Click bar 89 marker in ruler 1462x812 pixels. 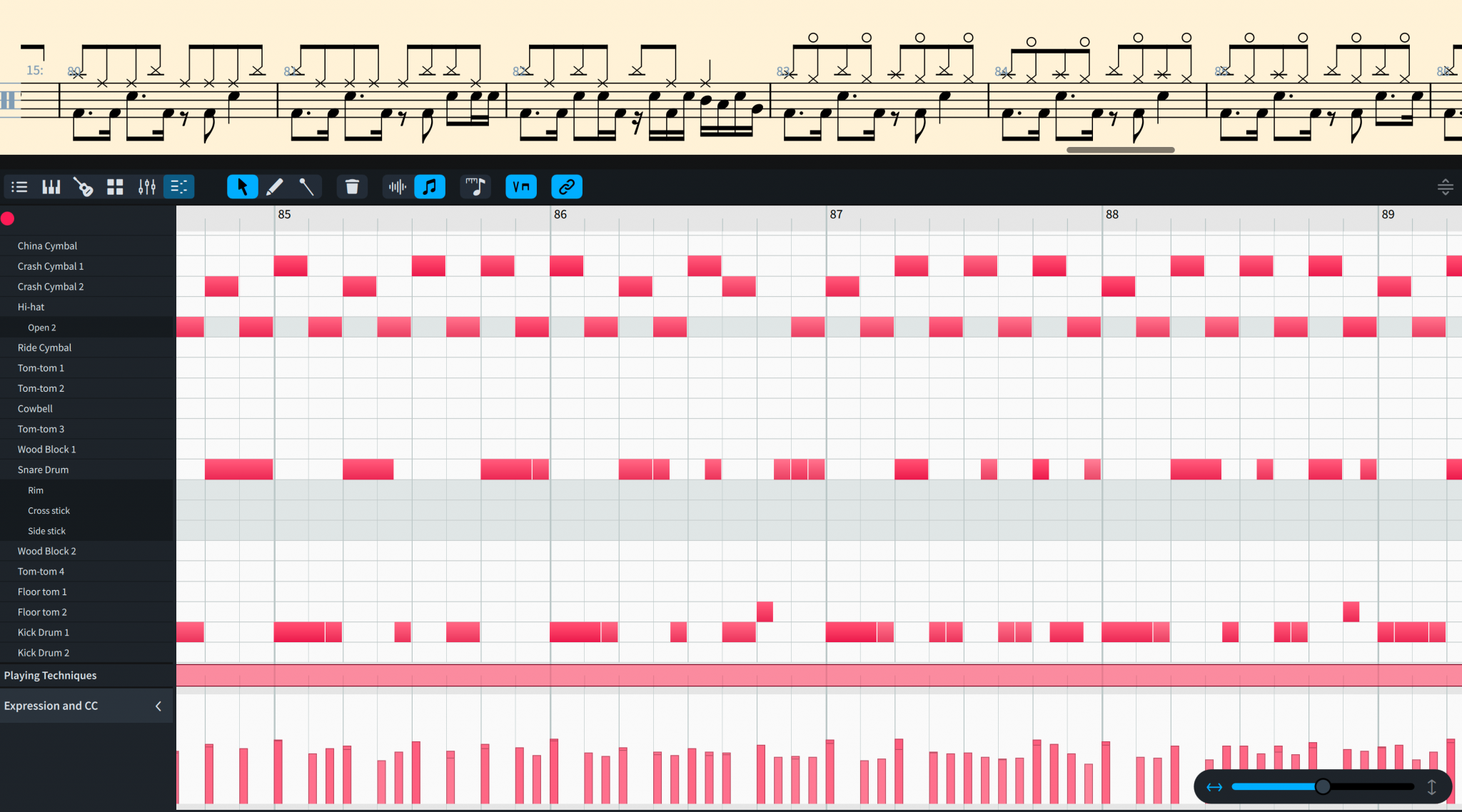point(1388,214)
